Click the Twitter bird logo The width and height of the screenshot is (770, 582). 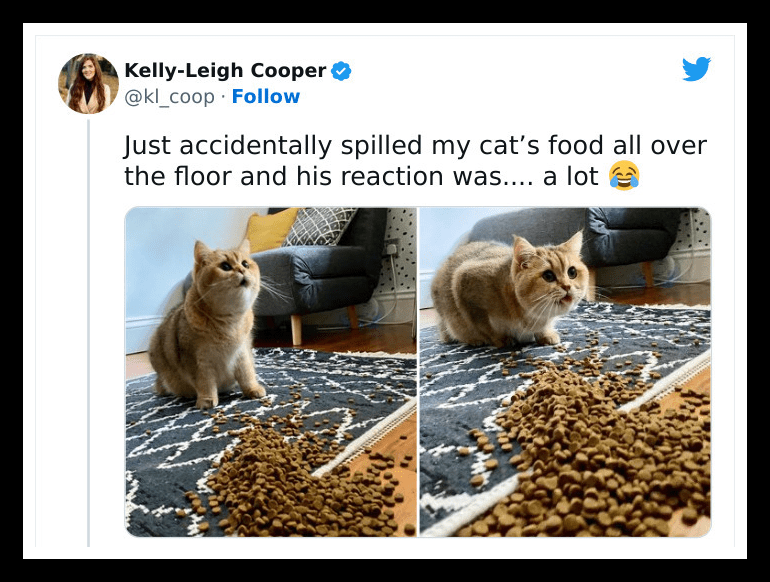click(x=696, y=69)
